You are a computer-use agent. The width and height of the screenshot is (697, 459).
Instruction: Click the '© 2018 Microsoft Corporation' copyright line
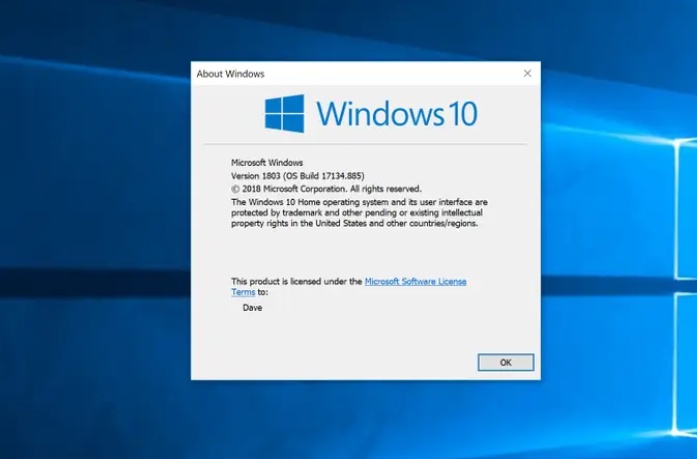(x=326, y=189)
